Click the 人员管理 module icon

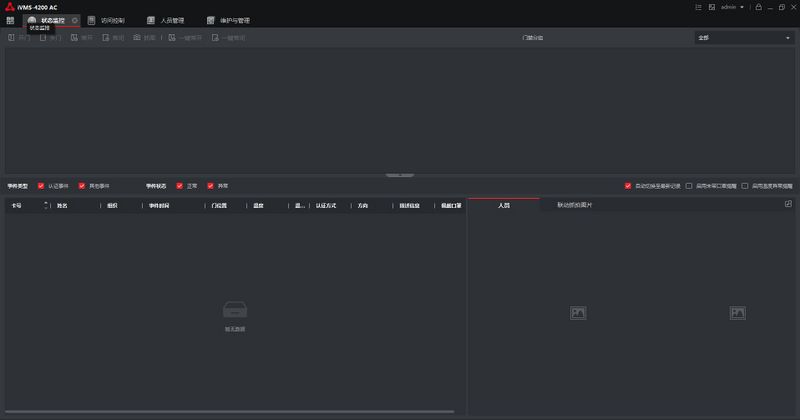[x=151, y=20]
